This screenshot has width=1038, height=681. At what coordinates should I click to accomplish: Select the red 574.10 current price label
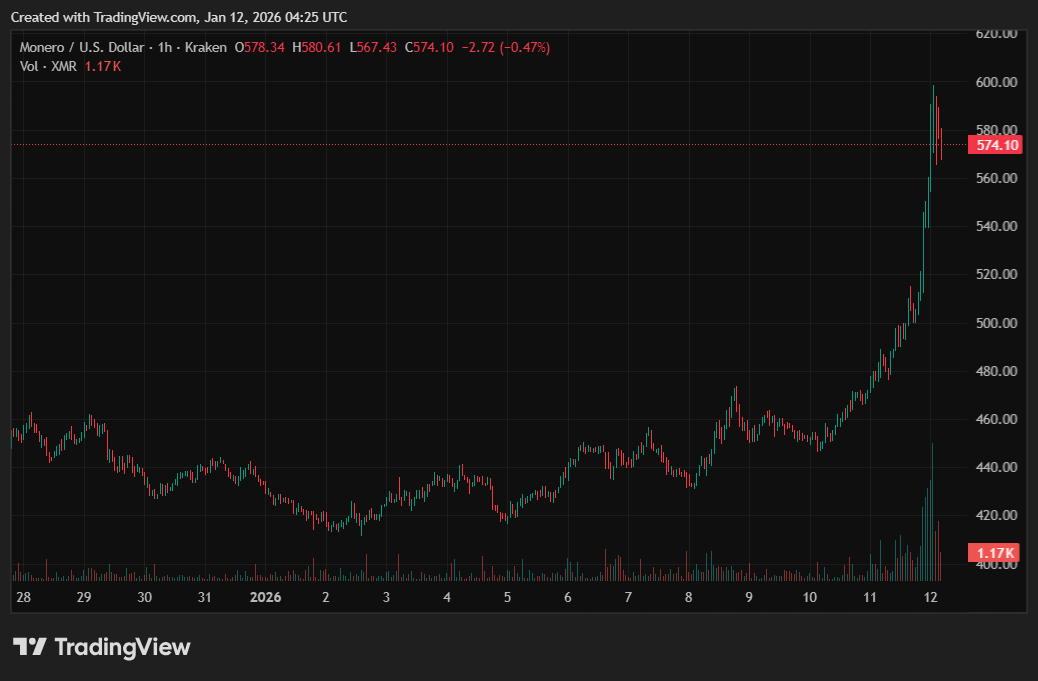[x=997, y=145]
